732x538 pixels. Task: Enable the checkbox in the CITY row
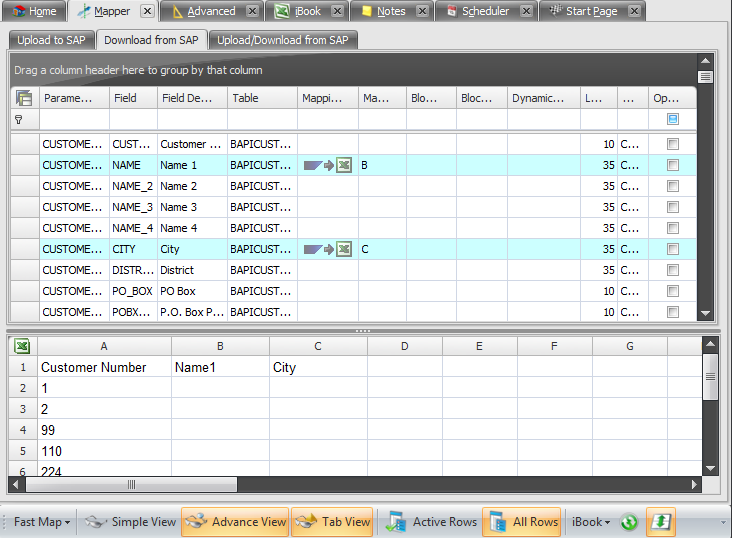point(673,249)
